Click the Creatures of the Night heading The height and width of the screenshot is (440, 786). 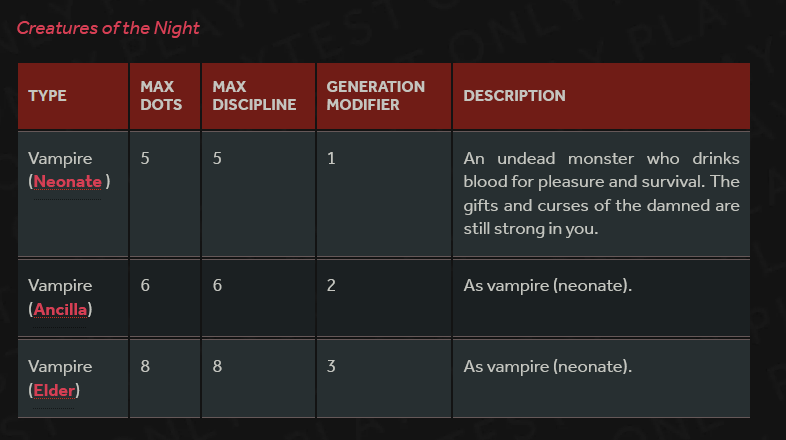(x=108, y=28)
